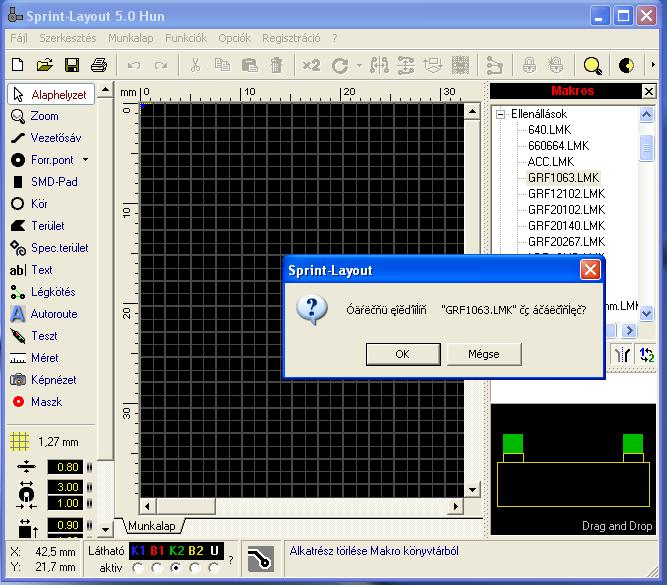Click the 0.80 track width field

tap(66, 467)
